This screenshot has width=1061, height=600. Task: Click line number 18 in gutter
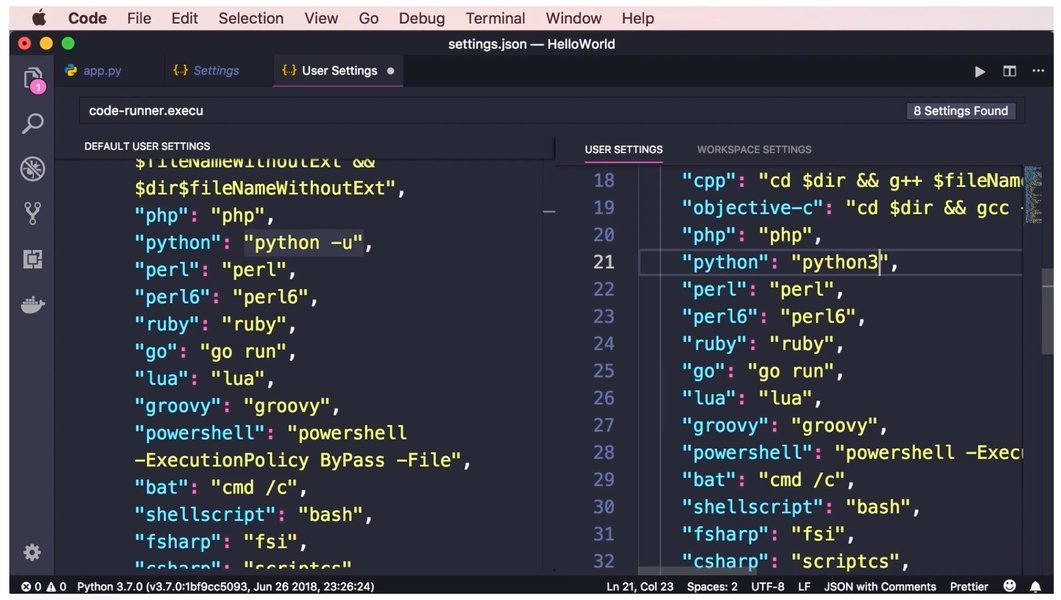click(604, 181)
